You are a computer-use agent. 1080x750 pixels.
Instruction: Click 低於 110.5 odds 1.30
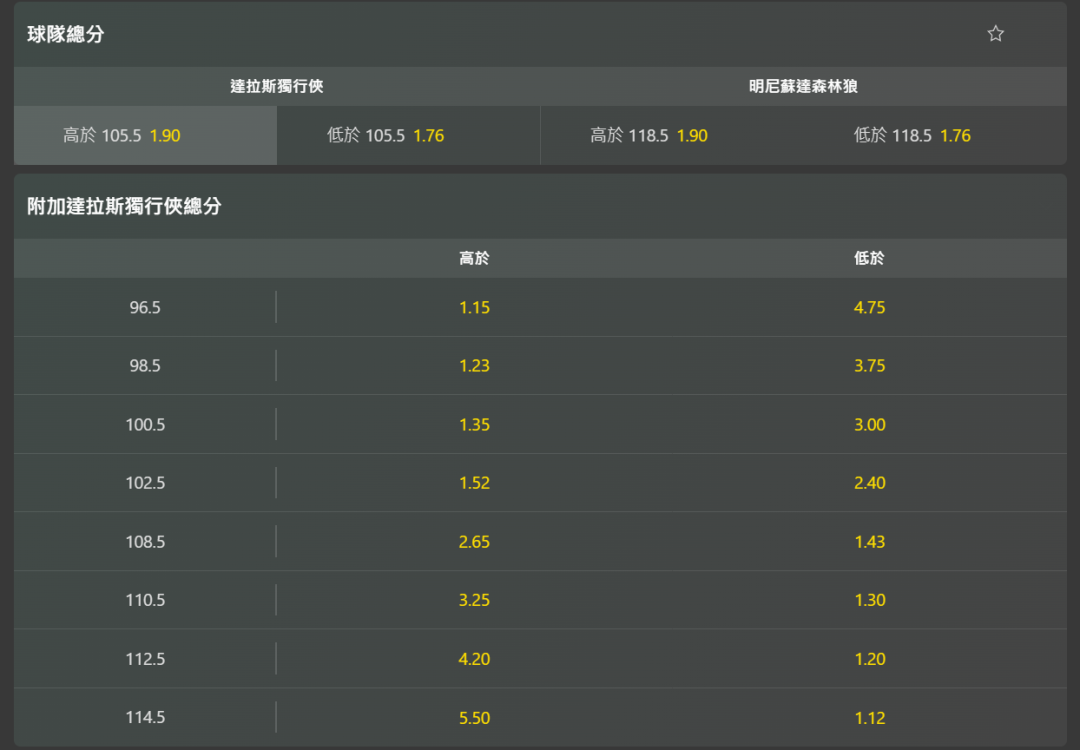click(x=869, y=600)
